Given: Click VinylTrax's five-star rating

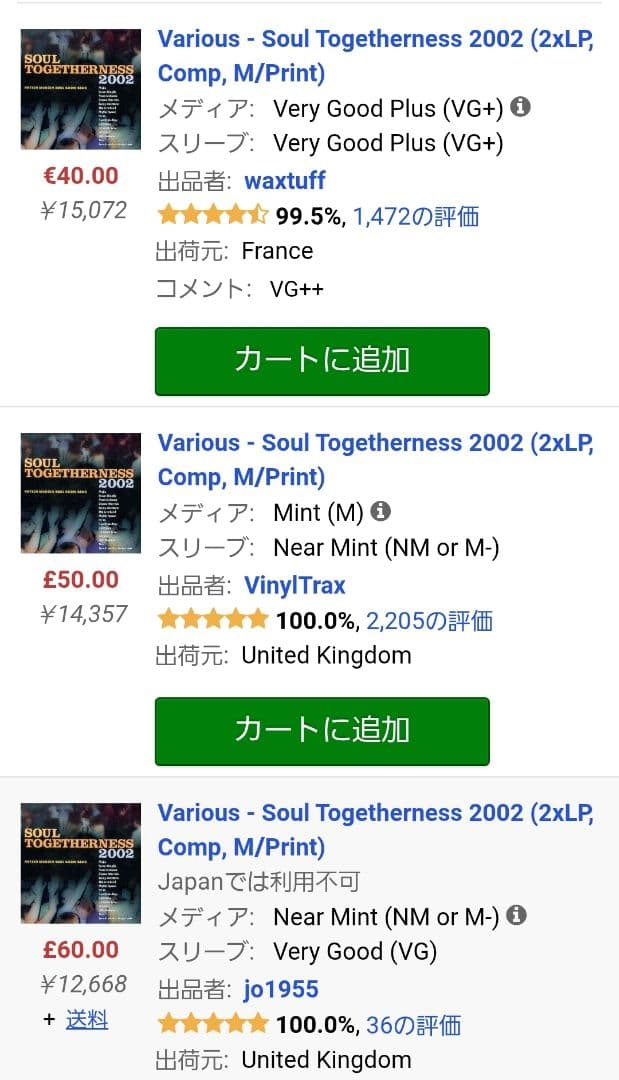Looking at the screenshot, I should [x=213, y=618].
